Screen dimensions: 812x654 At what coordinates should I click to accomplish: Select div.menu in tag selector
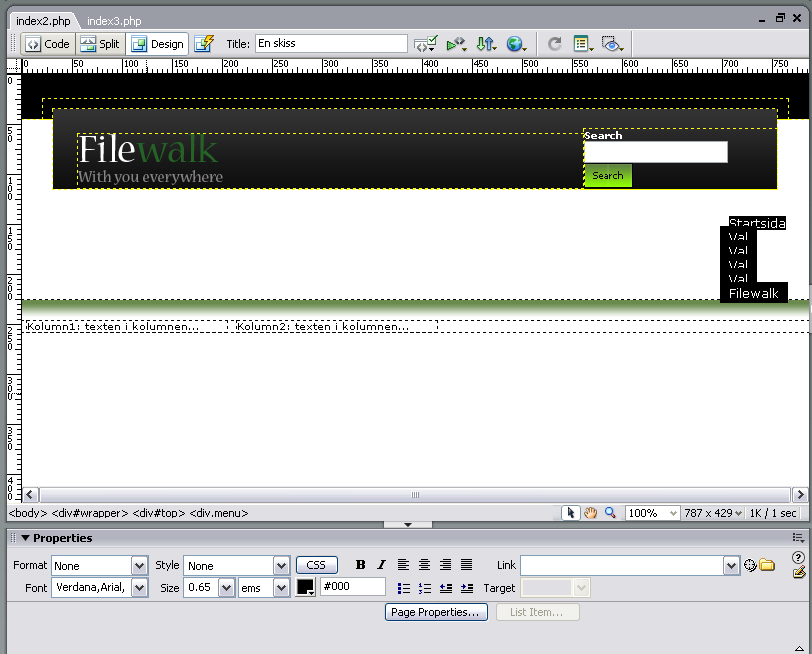[219, 513]
